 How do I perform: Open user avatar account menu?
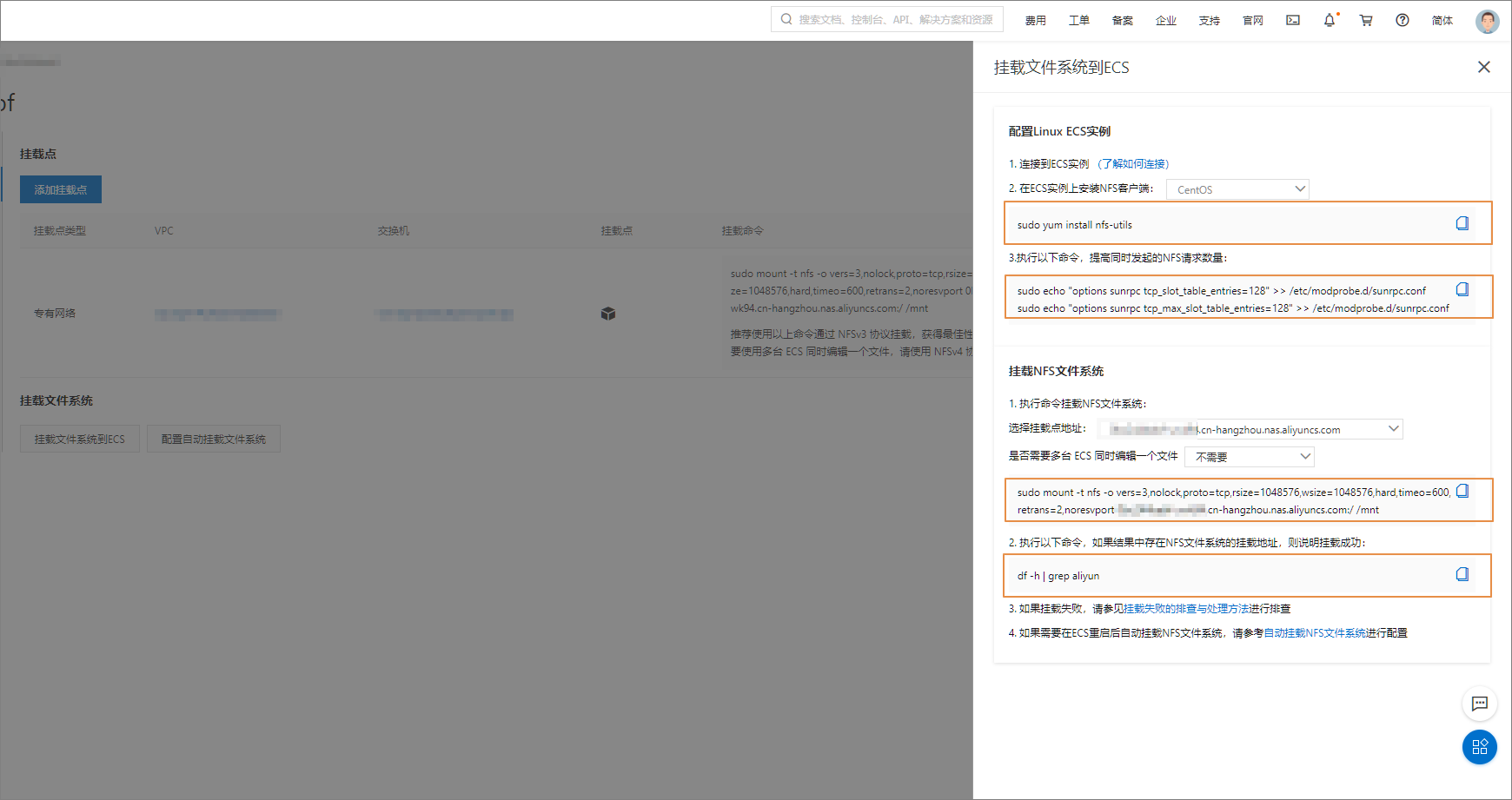point(1487,21)
